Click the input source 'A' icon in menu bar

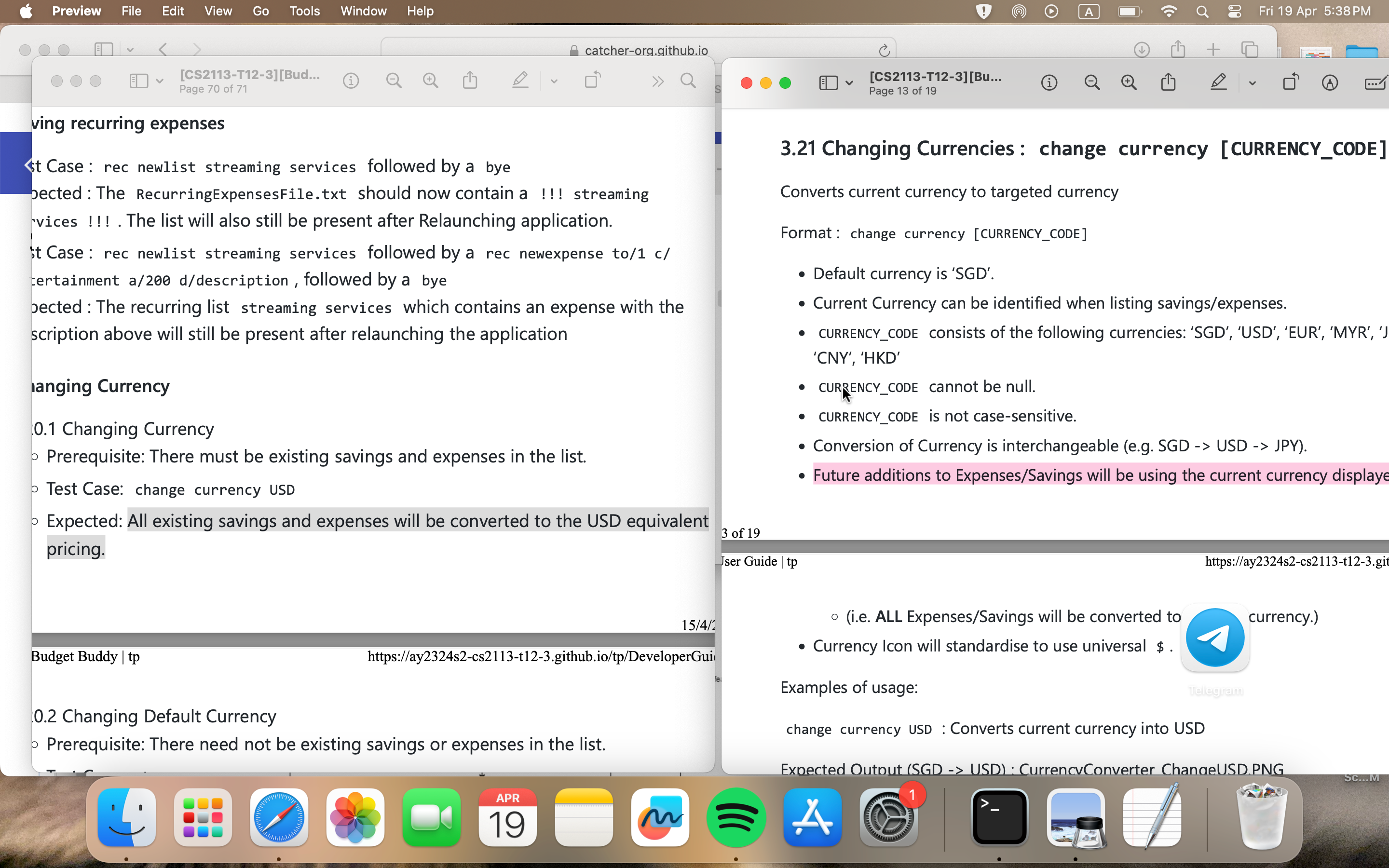click(1088, 11)
